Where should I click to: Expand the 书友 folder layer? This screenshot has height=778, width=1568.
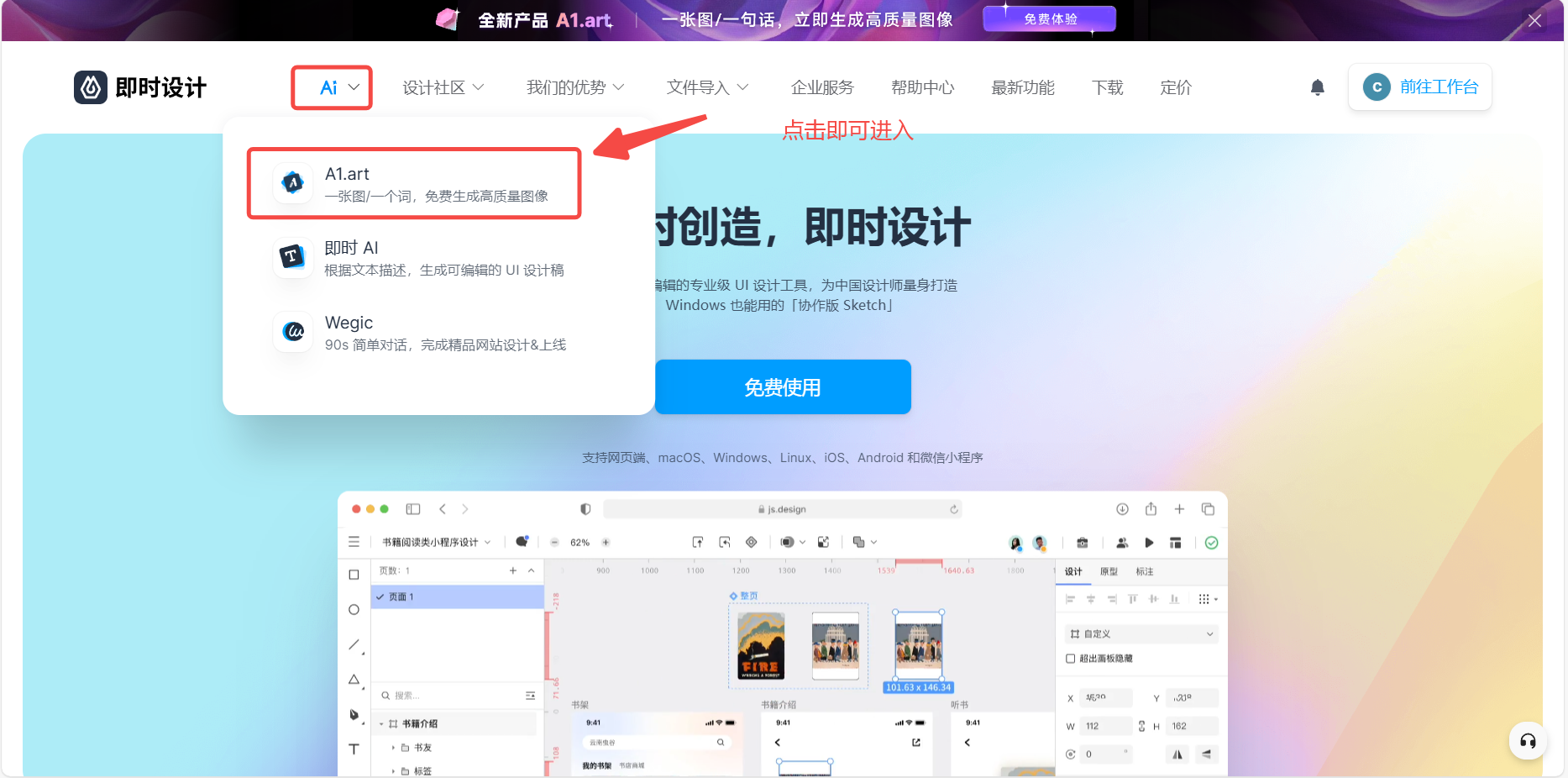(393, 747)
